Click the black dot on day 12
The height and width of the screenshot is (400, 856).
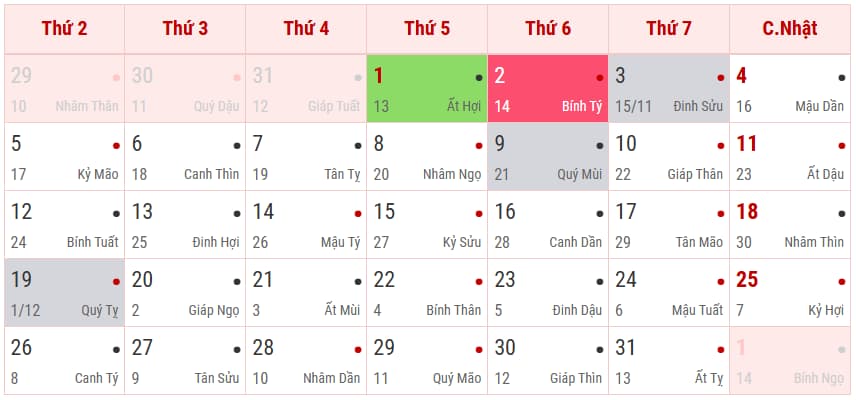tap(116, 214)
